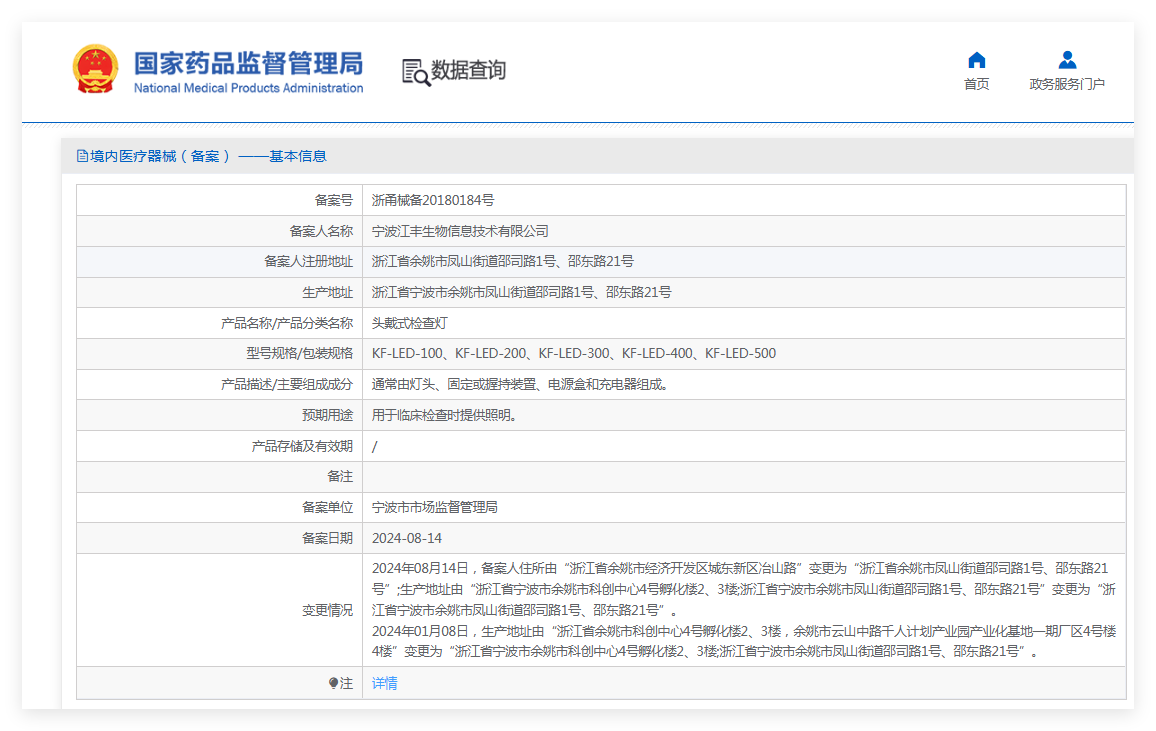Click the product name 头戴式检查灯
The image size is (1156, 731).
click(x=409, y=323)
